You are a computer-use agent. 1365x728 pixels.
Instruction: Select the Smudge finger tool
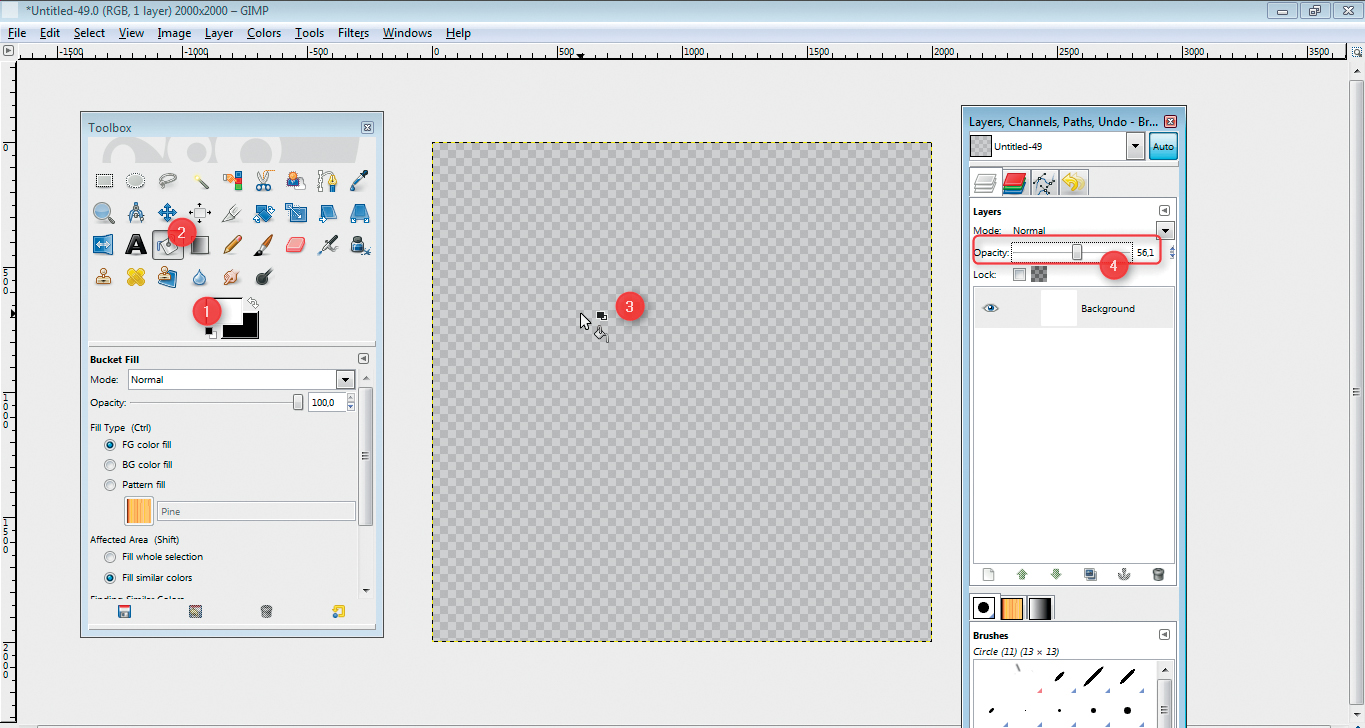(x=232, y=277)
